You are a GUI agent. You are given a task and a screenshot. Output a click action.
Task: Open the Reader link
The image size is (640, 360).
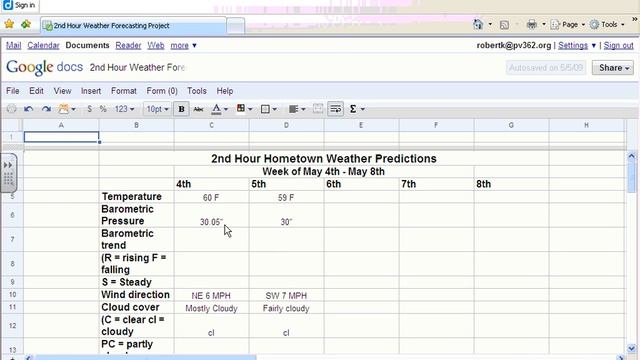click(128, 45)
